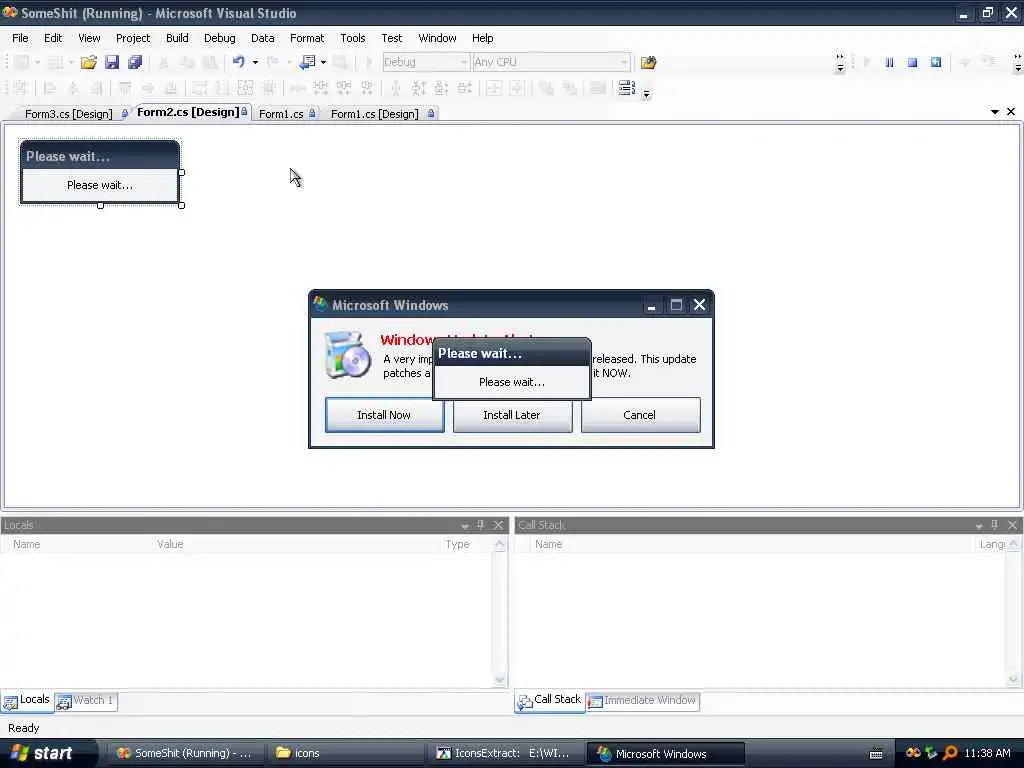Open the Any CPU platform combo box

coord(551,62)
